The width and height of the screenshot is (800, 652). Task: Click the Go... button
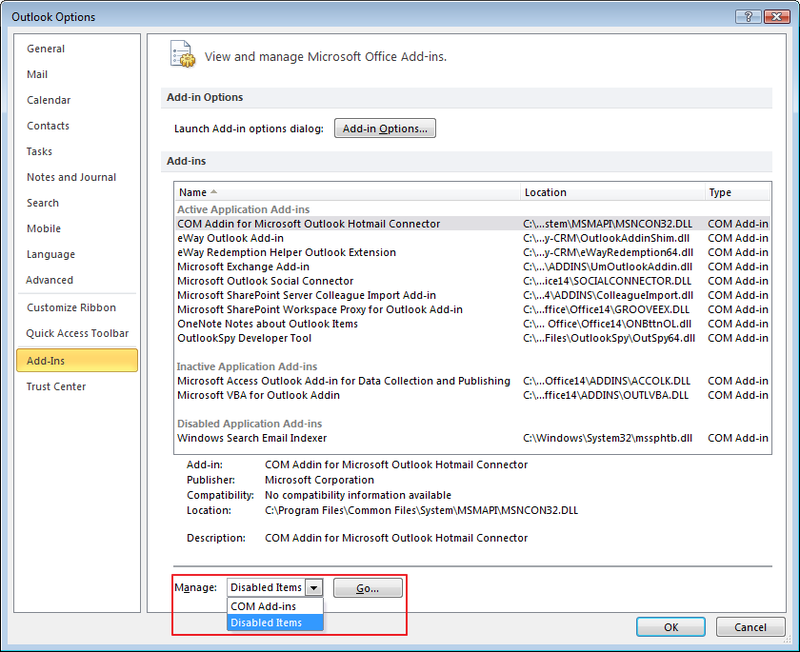coord(367,588)
